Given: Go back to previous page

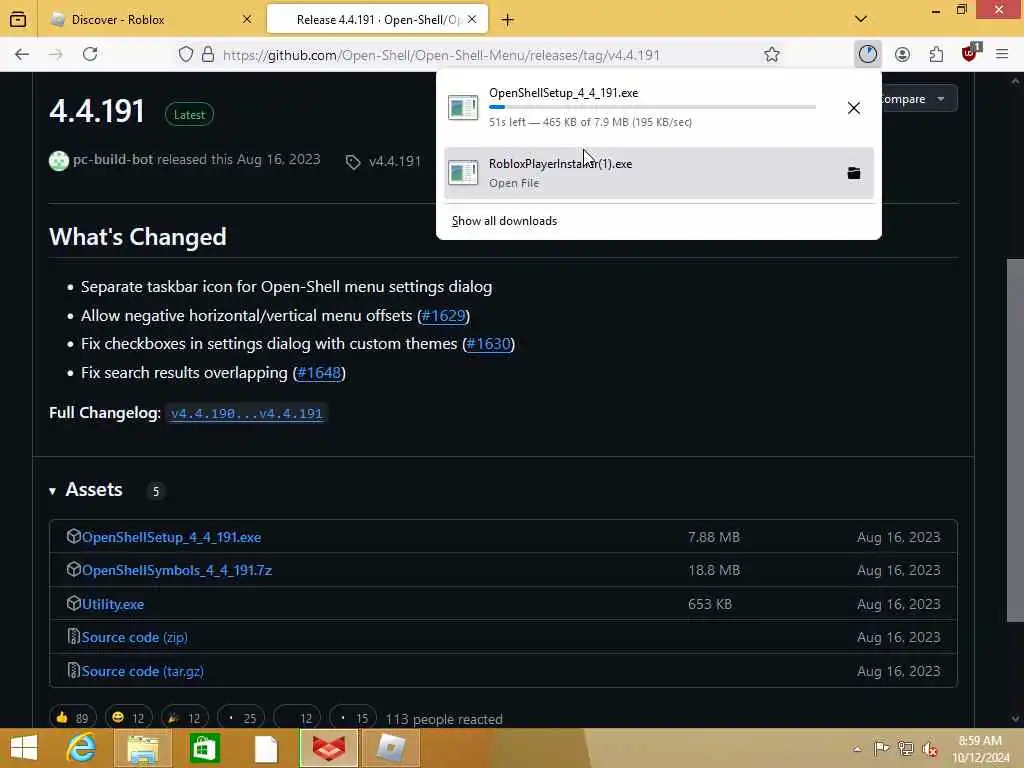Looking at the screenshot, I should tap(22, 54).
